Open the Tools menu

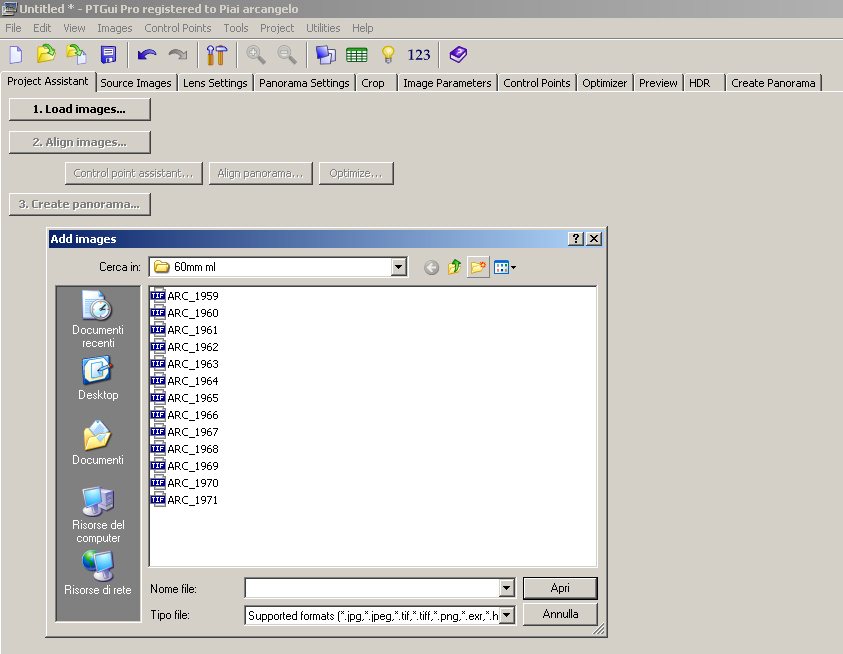tap(235, 28)
